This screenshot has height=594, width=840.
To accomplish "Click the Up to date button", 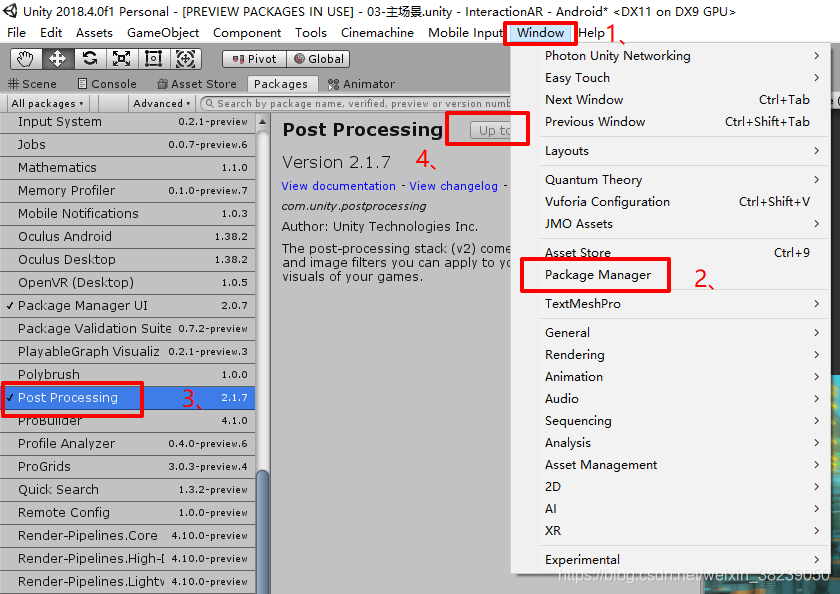I will coord(491,130).
